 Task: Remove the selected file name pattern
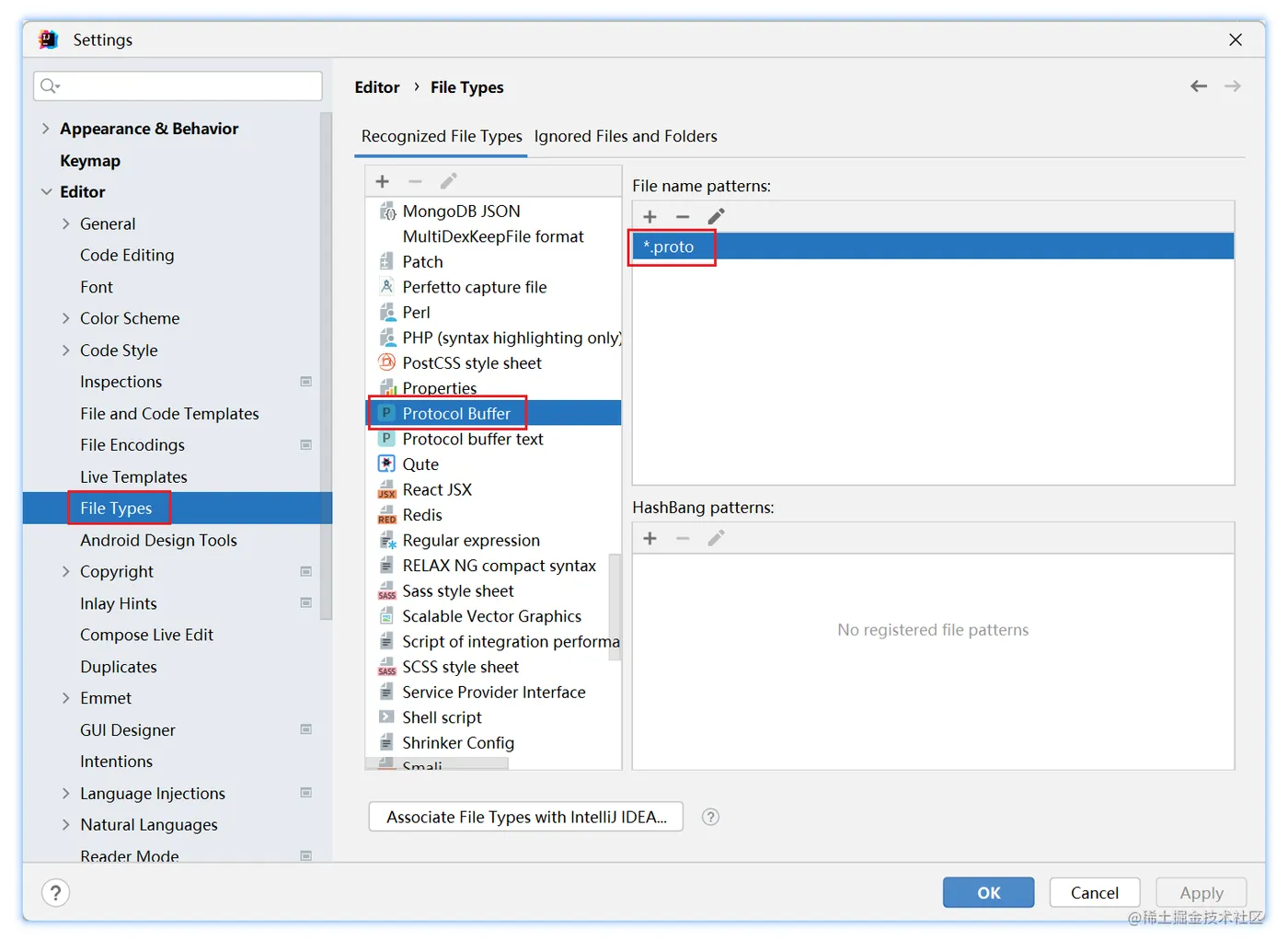click(x=683, y=216)
